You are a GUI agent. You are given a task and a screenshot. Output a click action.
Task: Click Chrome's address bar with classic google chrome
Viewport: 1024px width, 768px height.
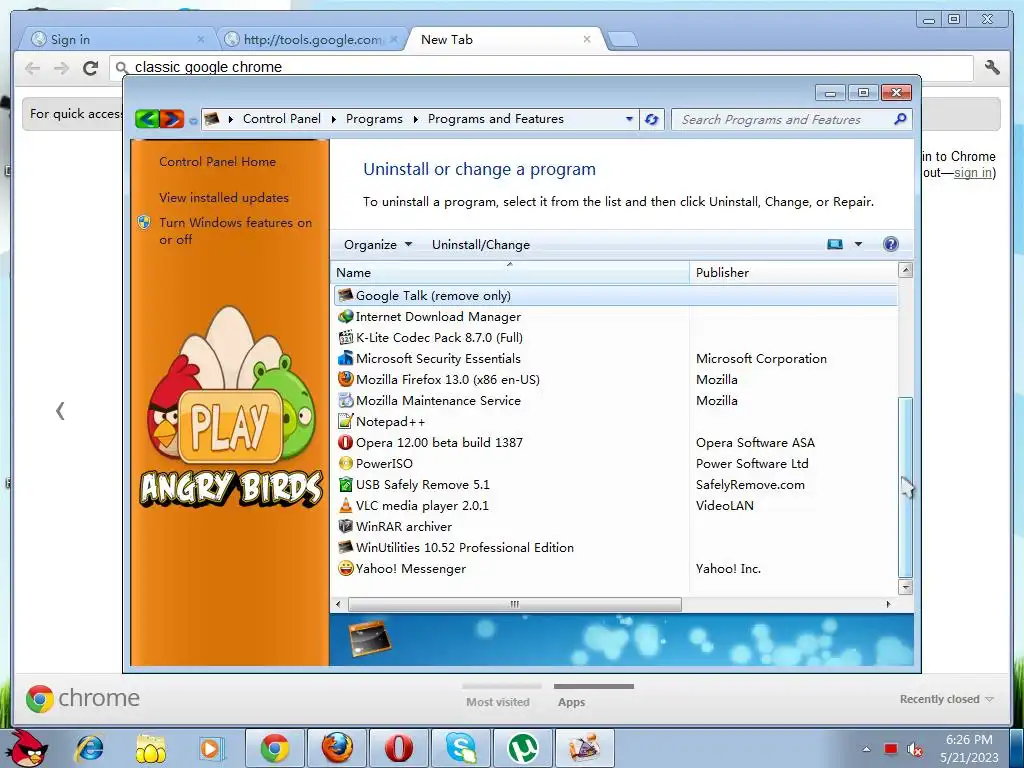coord(542,67)
